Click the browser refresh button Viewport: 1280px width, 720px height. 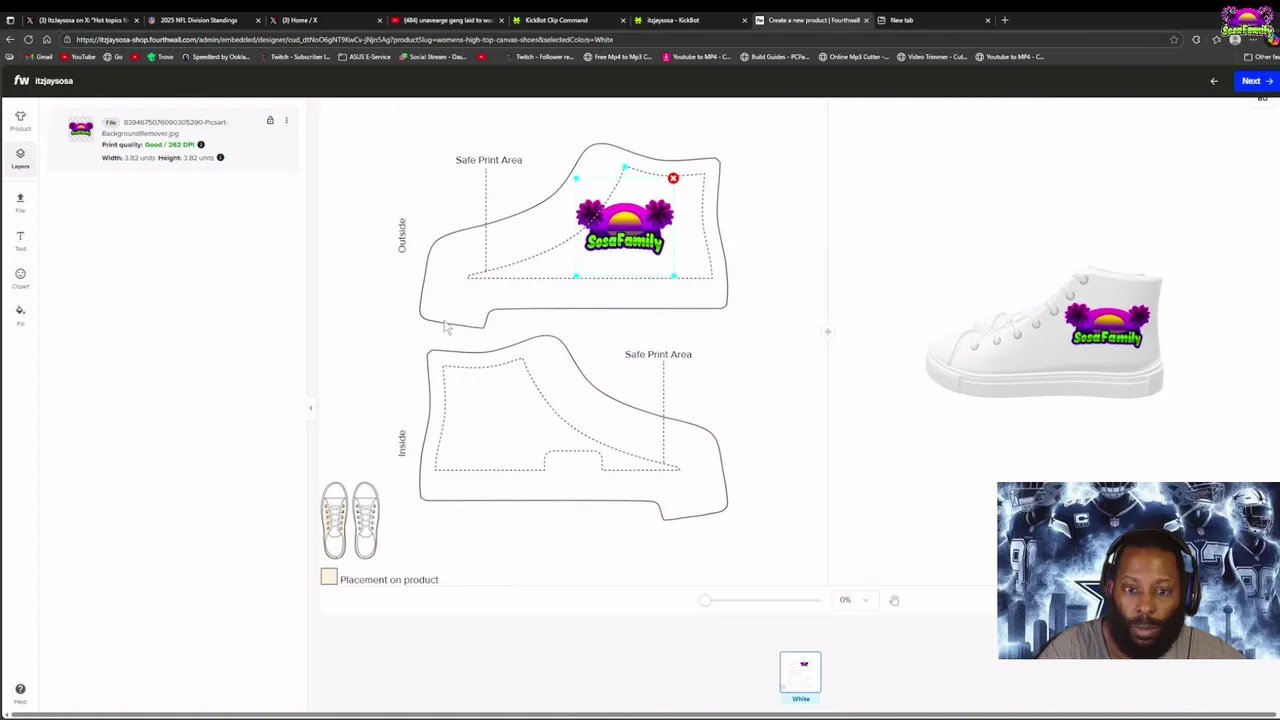pos(28,39)
